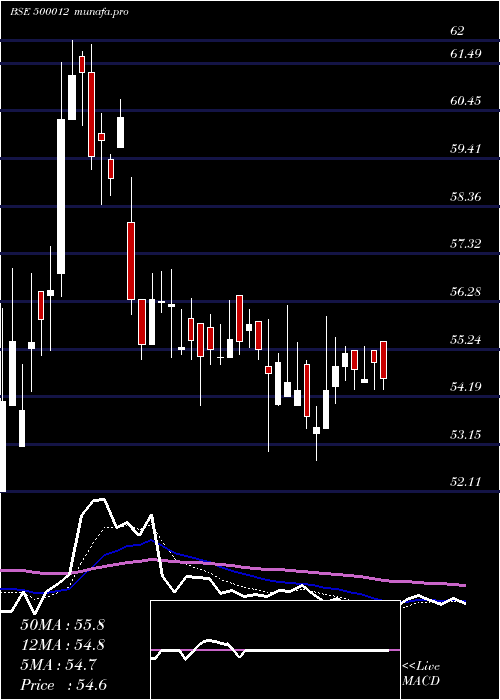Click the 12MA : 54.8 reading
Image resolution: width=500 pixels, height=700 pixels.
62,645
